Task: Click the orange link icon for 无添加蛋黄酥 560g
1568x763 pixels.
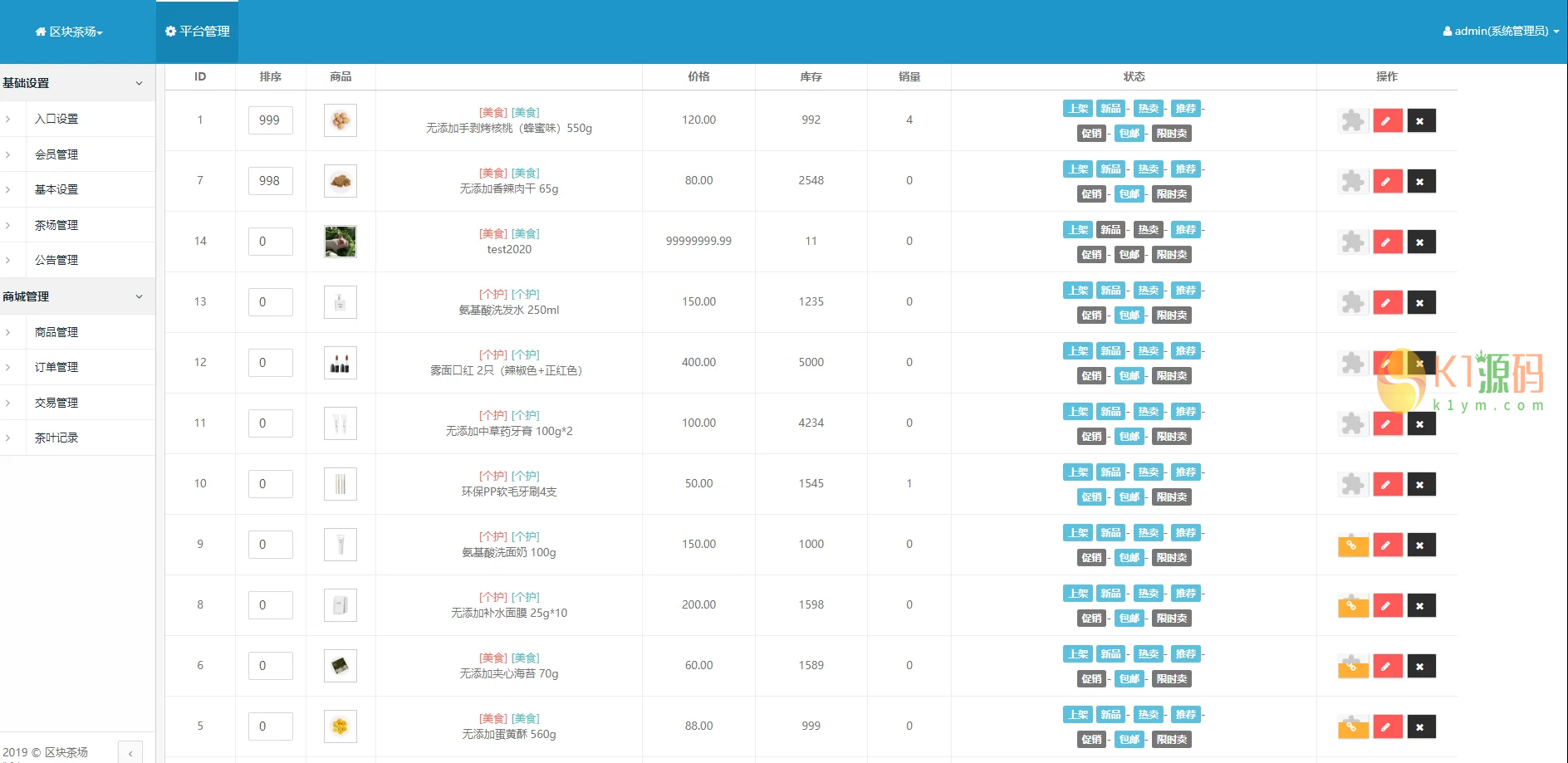Action: (x=1353, y=726)
